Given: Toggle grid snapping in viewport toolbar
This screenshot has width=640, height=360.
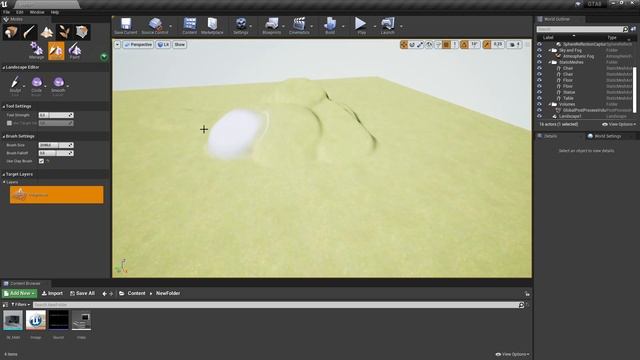Looking at the screenshot, I should tap(447, 44).
